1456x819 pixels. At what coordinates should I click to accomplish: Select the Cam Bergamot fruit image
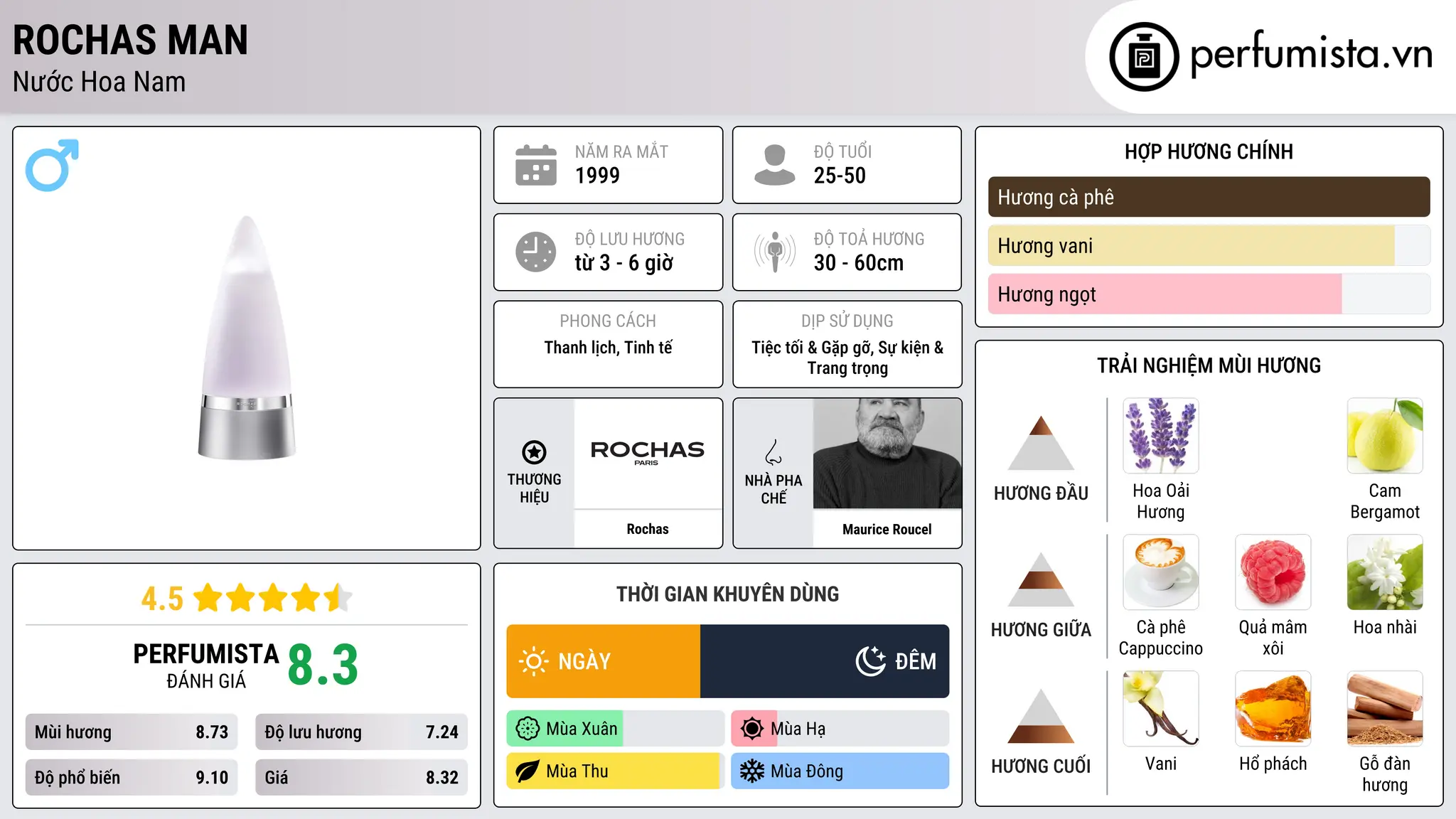pyautogui.click(x=1385, y=436)
